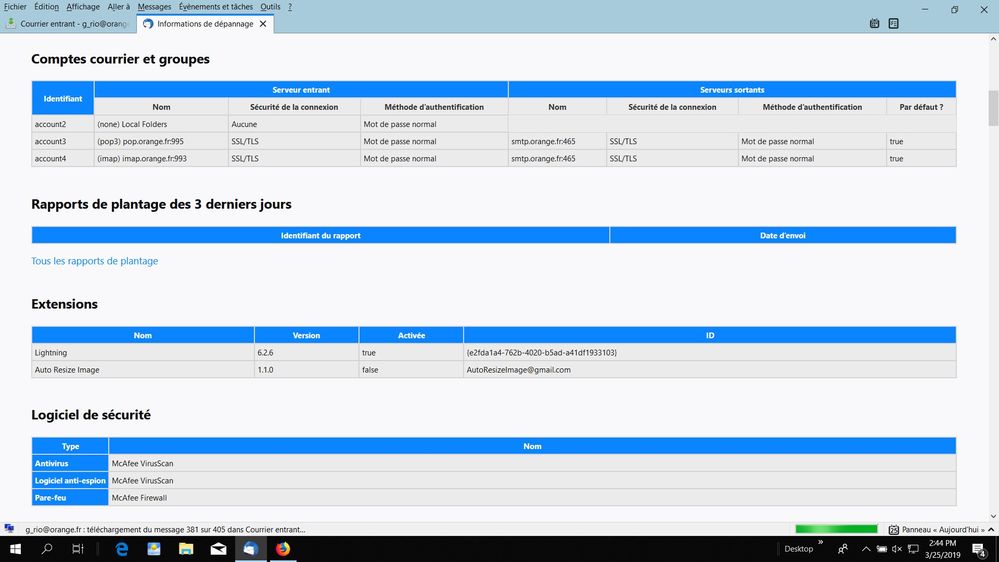Click the muted volume icon
The width and height of the screenshot is (999, 562).
pyautogui.click(x=897, y=549)
